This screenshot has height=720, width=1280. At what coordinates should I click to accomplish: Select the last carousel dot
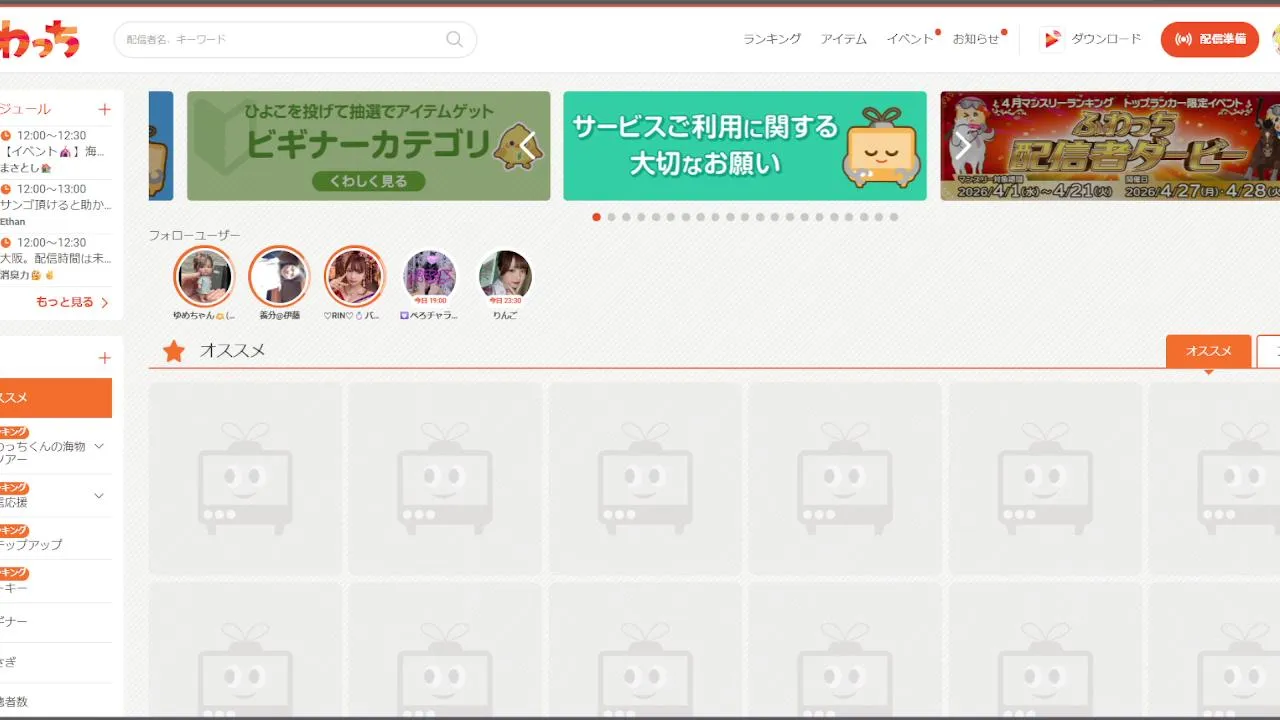(894, 217)
